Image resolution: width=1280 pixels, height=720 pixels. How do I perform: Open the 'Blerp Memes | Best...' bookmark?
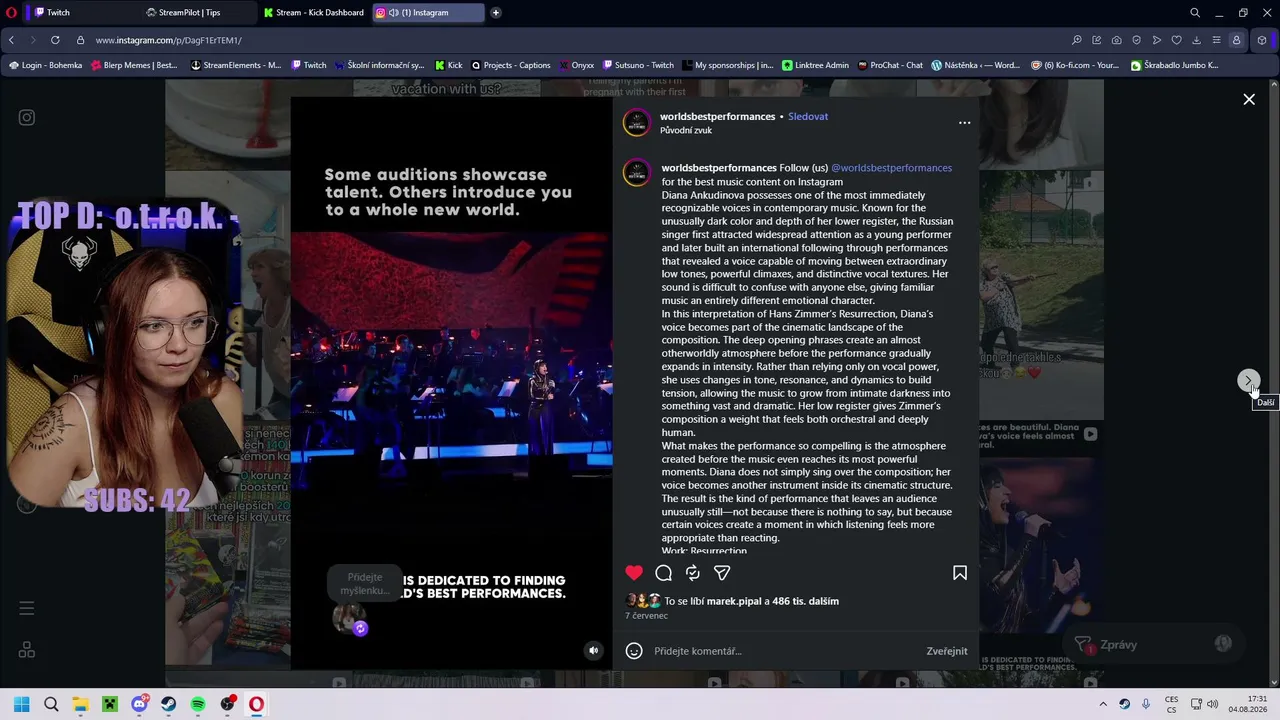(134, 65)
